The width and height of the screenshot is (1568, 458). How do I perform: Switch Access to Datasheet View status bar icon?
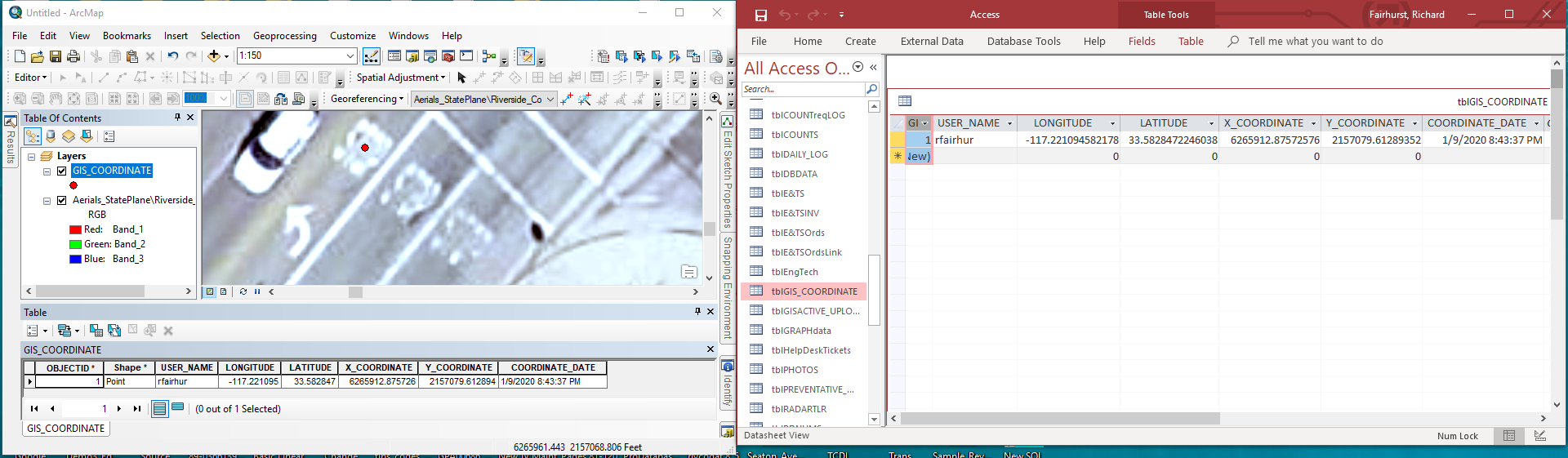1509,436
